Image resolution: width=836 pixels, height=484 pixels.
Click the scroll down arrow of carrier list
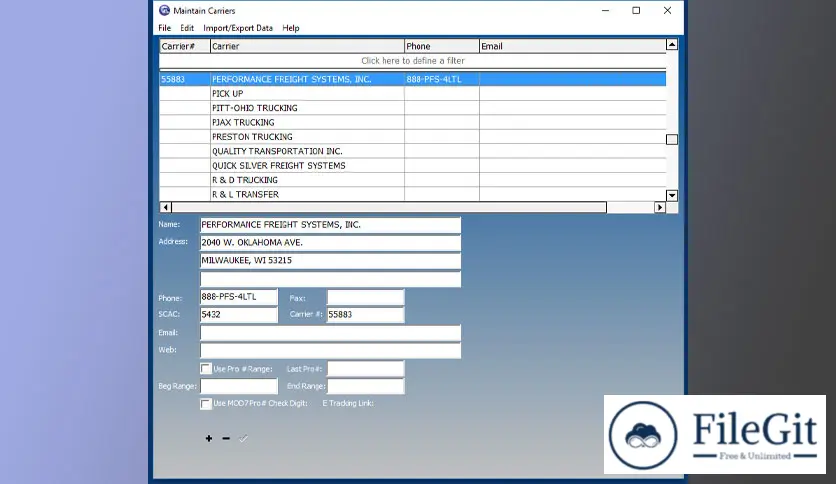coord(672,195)
